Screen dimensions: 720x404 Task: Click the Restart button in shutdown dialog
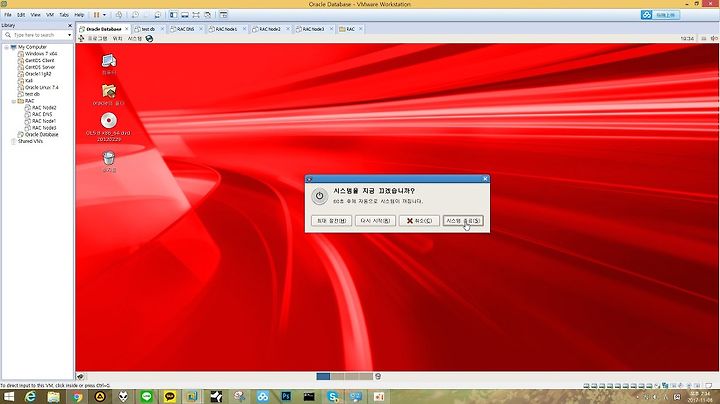tap(375, 221)
